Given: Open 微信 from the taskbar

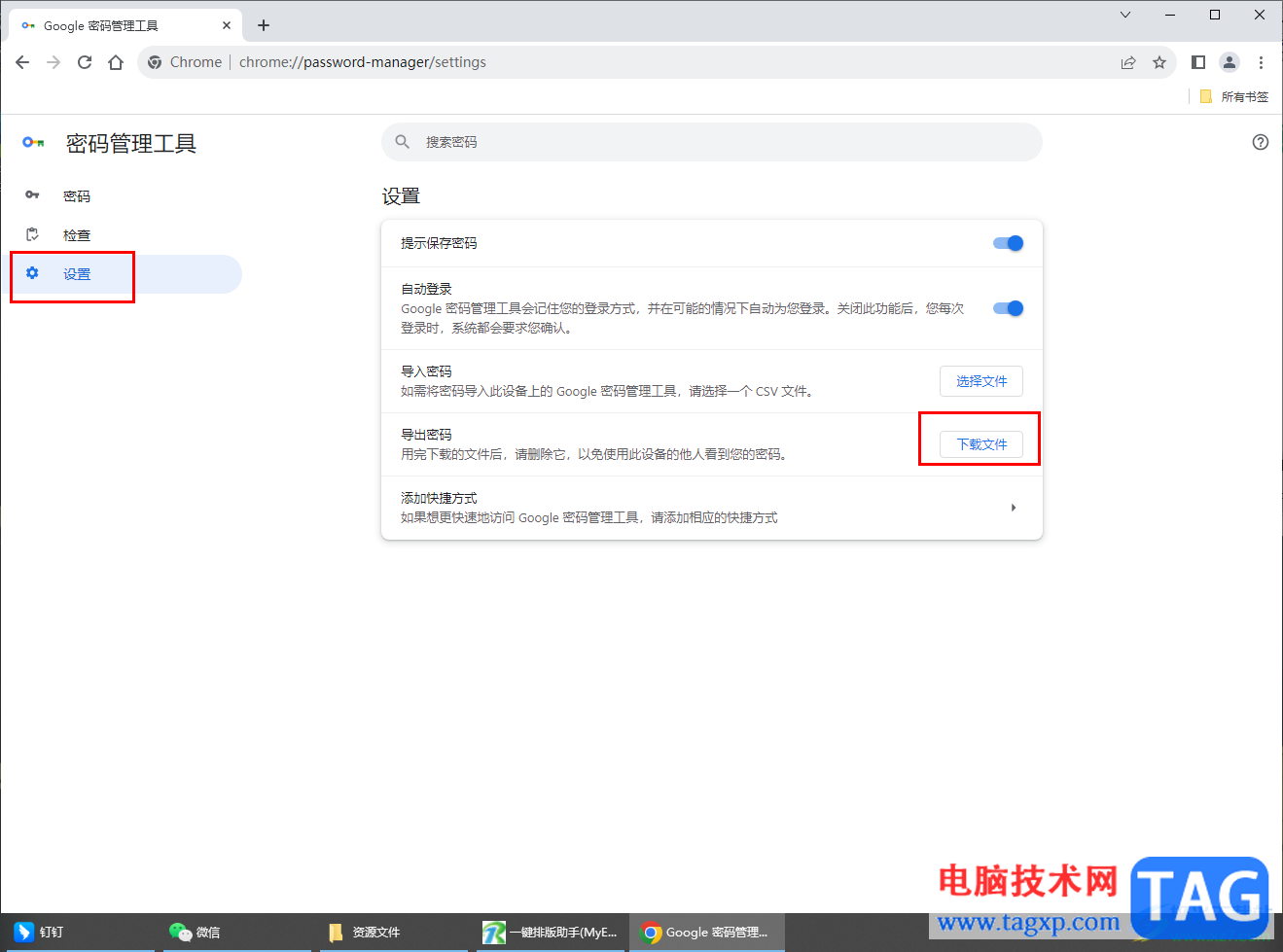Looking at the screenshot, I should 238,932.
